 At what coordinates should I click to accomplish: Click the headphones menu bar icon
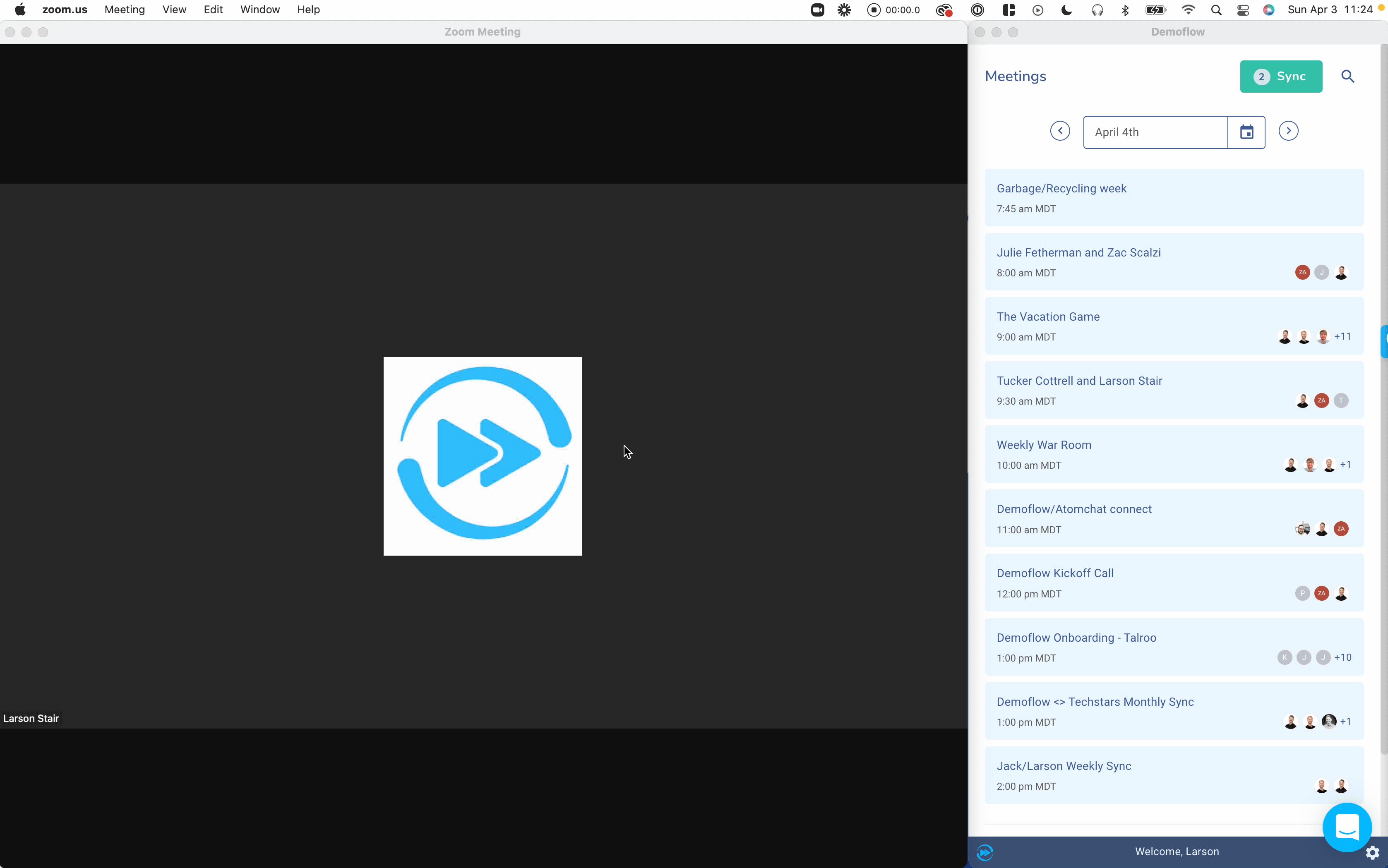coord(1097,10)
